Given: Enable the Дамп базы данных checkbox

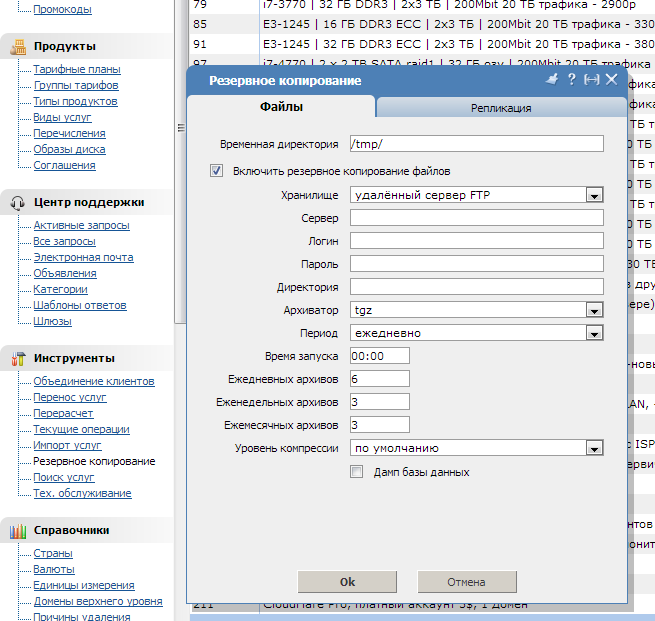Looking at the screenshot, I should (357, 472).
